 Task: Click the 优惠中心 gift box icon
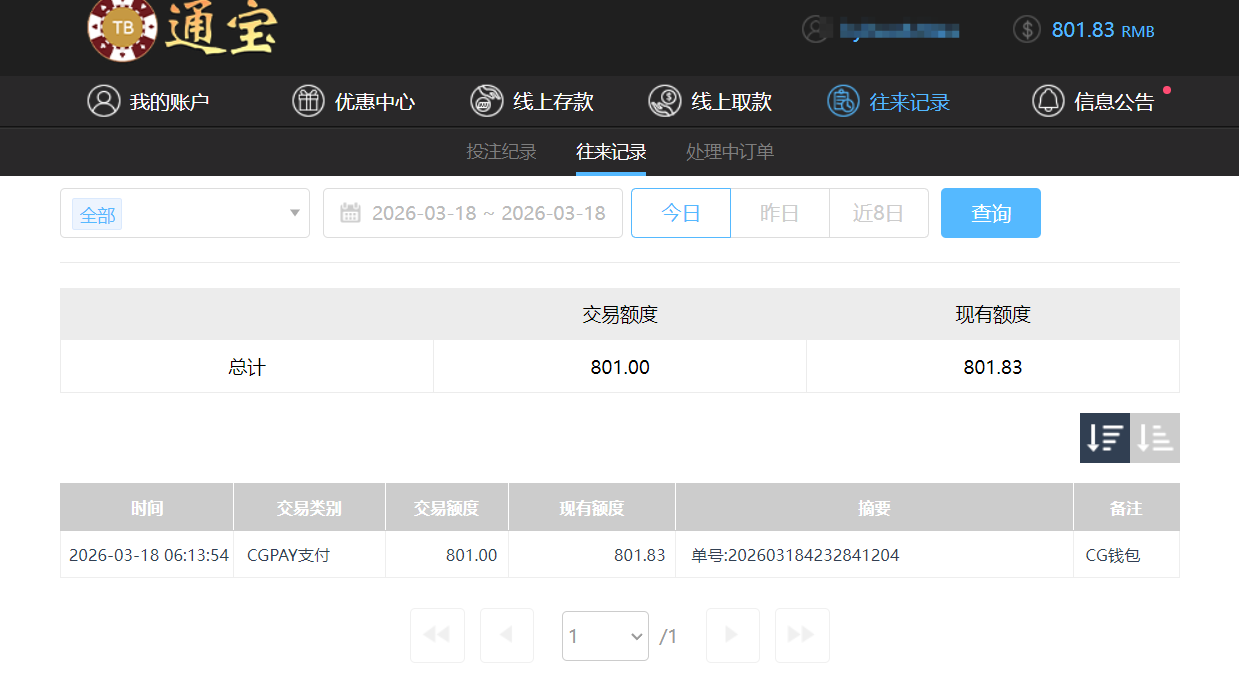coord(308,100)
